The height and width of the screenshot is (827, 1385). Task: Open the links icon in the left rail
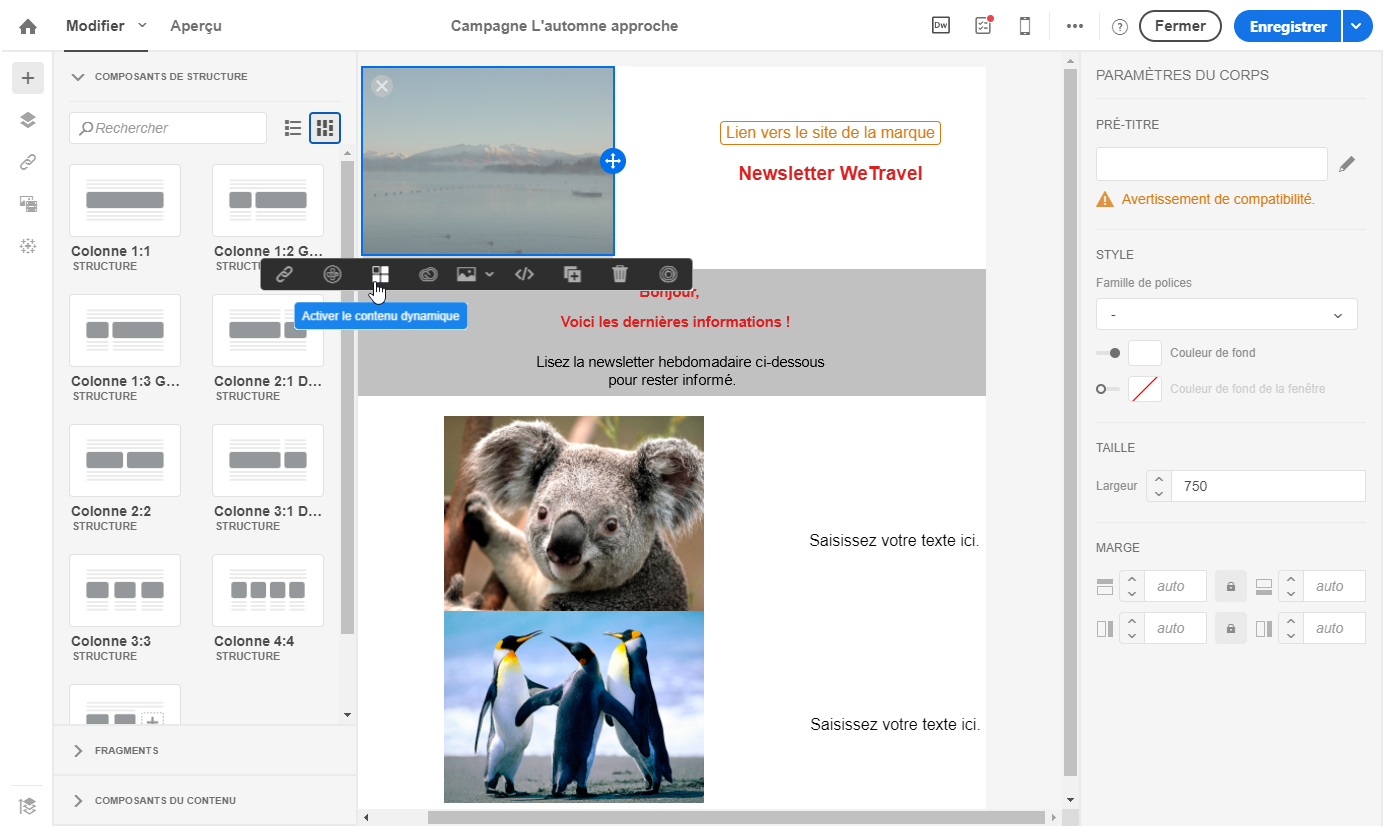tap(28, 162)
